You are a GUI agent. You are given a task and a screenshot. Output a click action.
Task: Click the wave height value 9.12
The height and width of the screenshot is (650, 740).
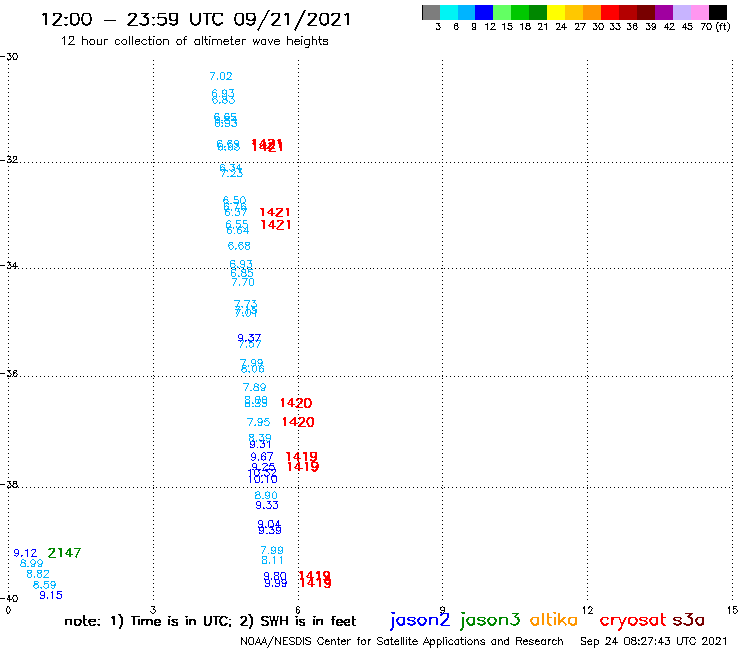coord(25,553)
